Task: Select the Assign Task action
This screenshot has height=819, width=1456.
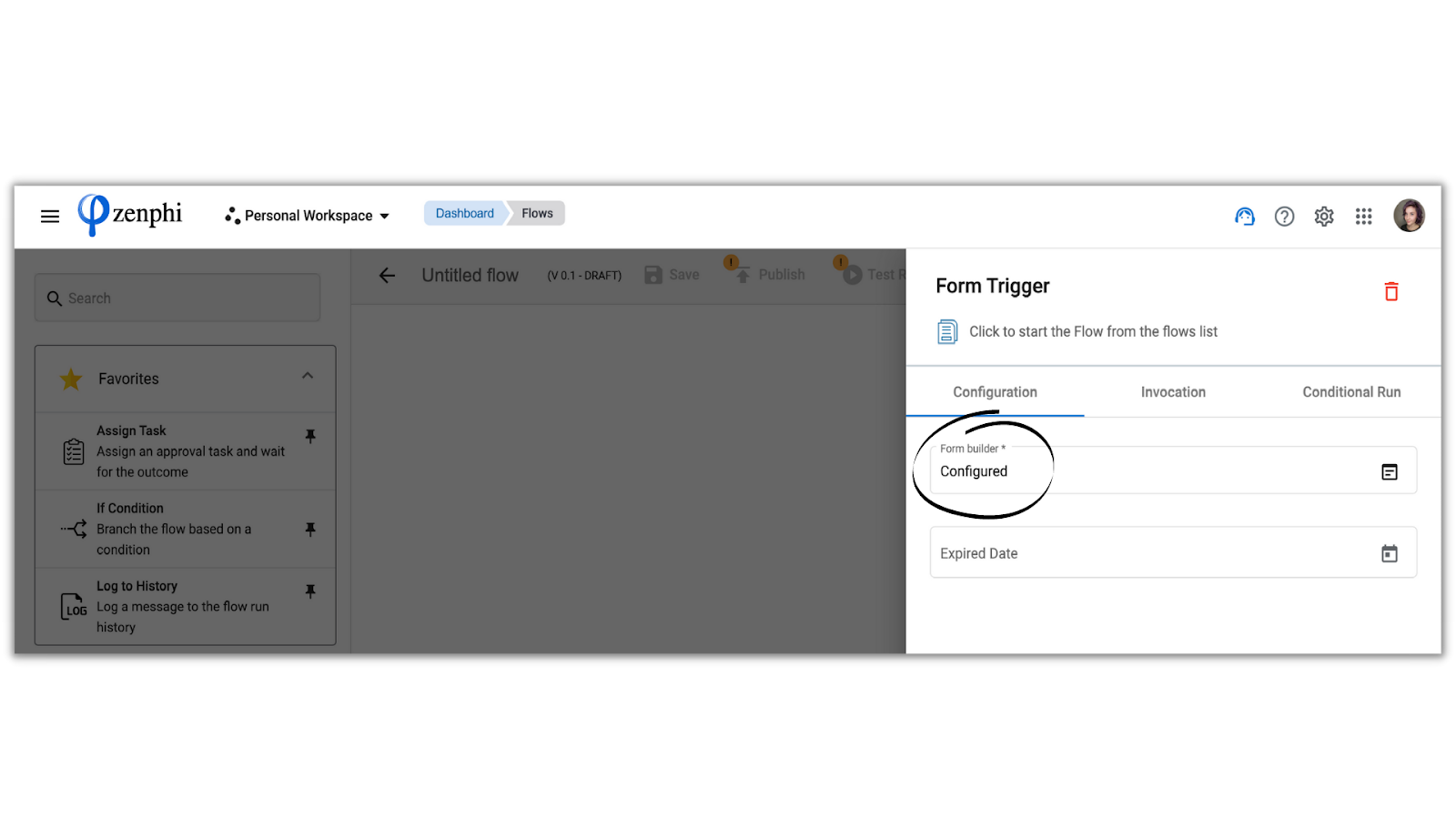Action: pos(185,451)
